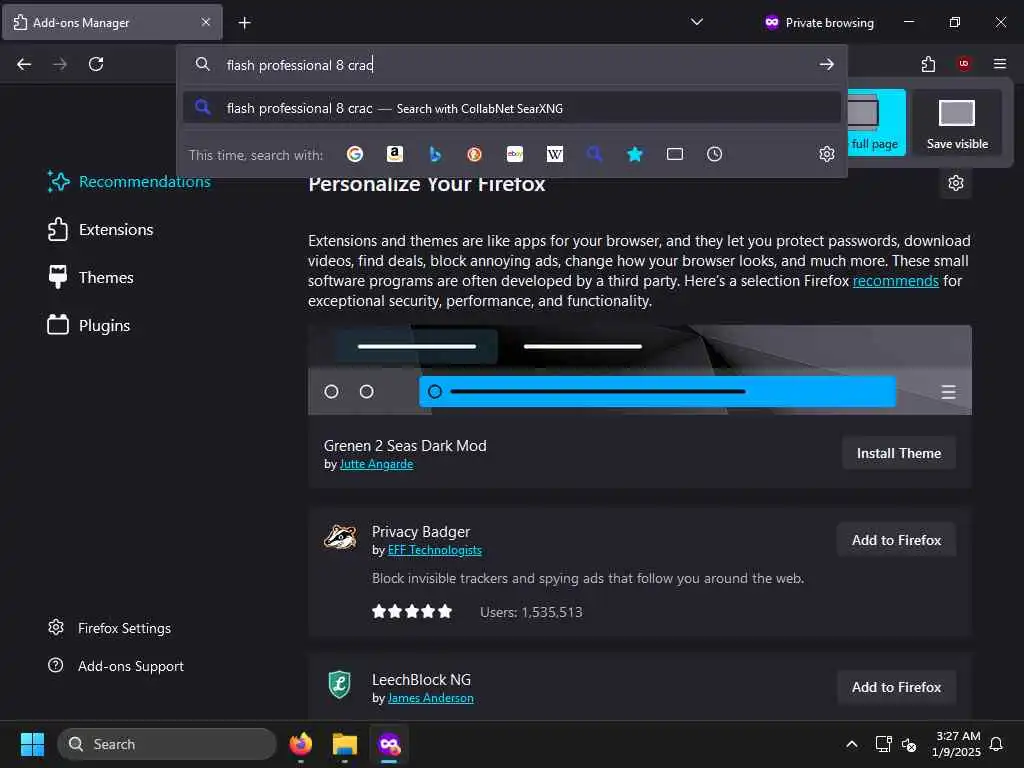Image resolution: width=1024 pixels, height=768 pixels.
Task: Open a new tab with plus button
Action: [x=244, y=23]
